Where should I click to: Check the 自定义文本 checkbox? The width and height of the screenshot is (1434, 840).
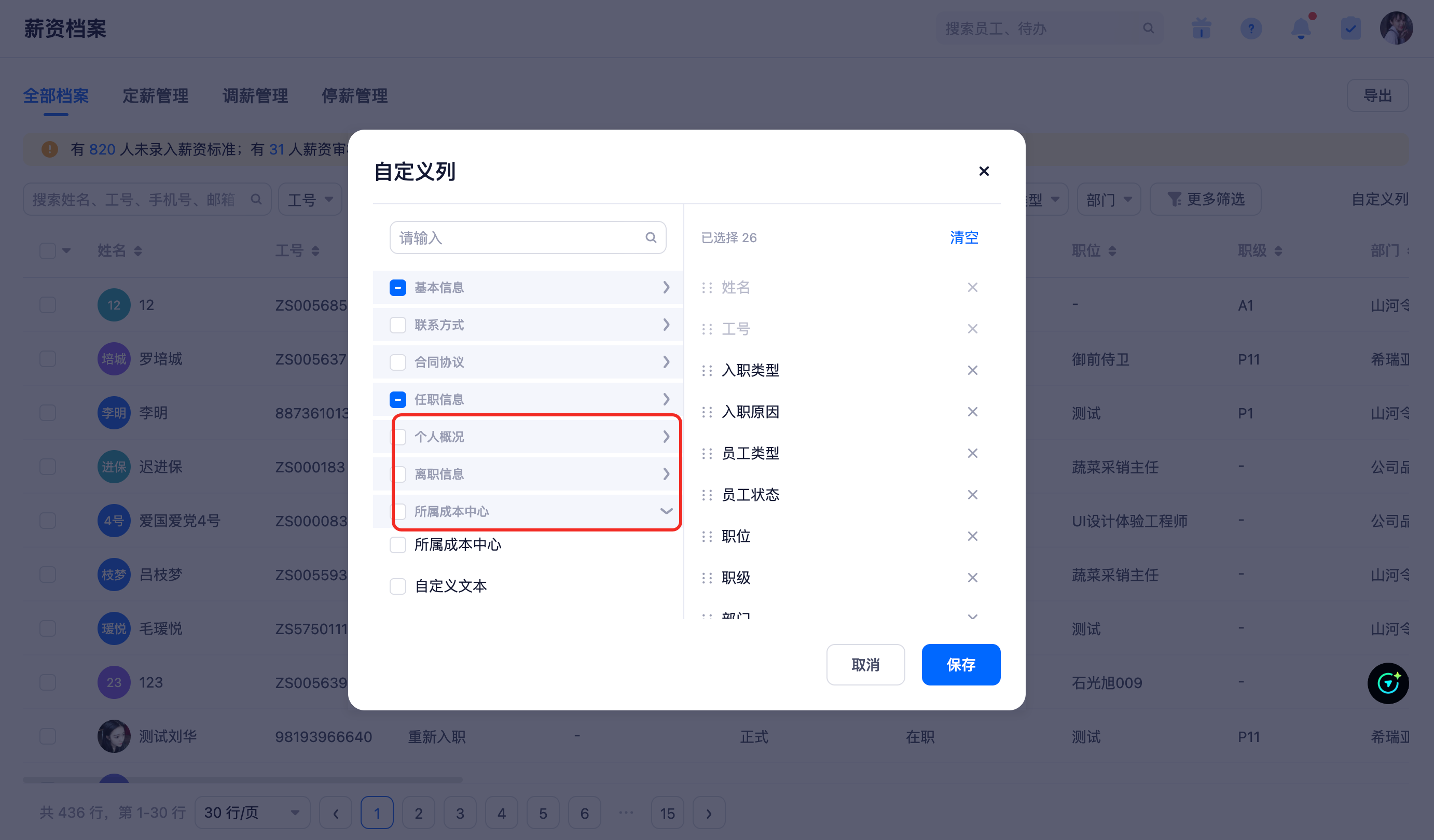pyautogui.click(x=398, y=586)
